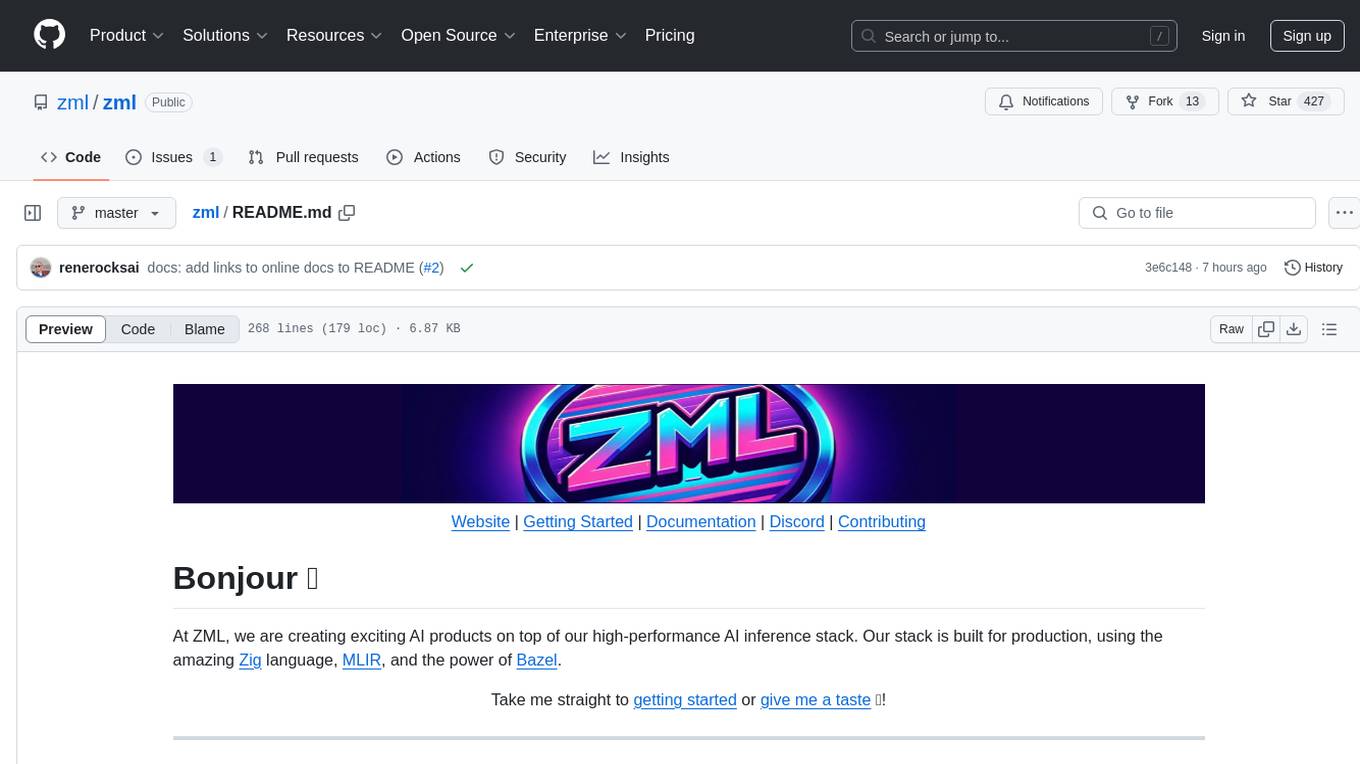
Task: Follow the lowercase getting started link
Action: pyautogui.click(x=685, y=700)
